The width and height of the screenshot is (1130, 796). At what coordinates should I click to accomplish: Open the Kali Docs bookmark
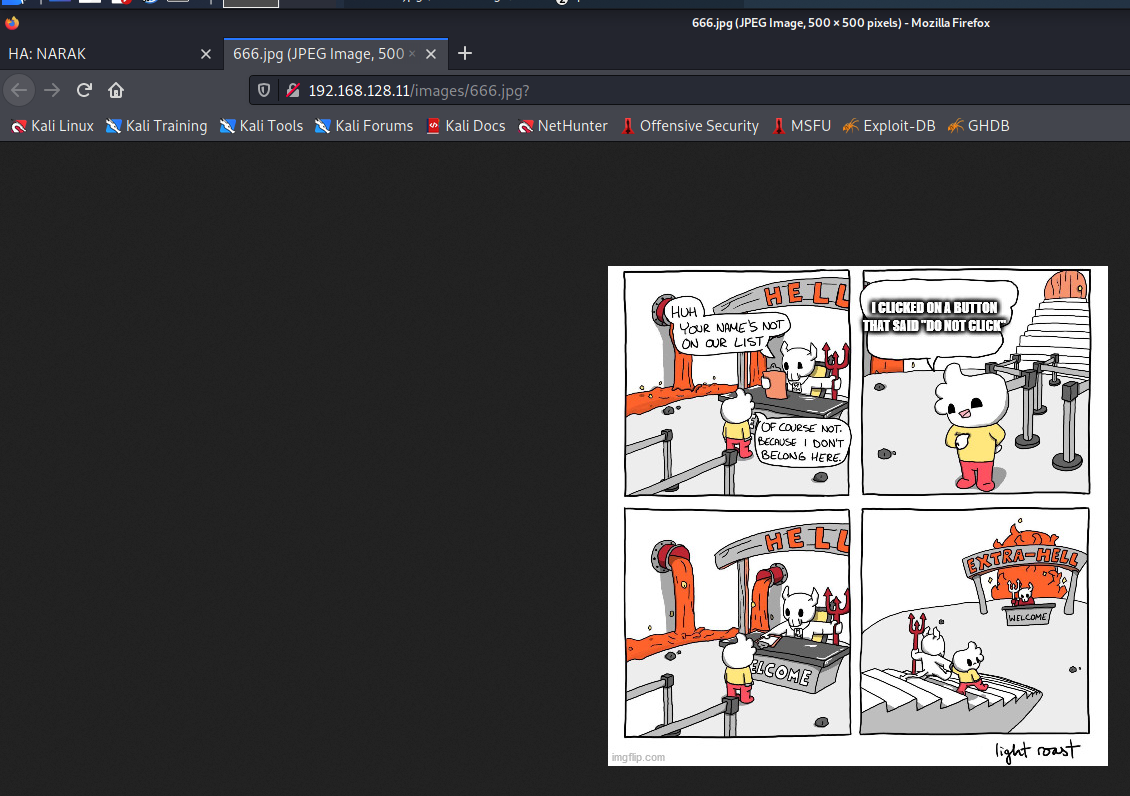tap(466, 126)
